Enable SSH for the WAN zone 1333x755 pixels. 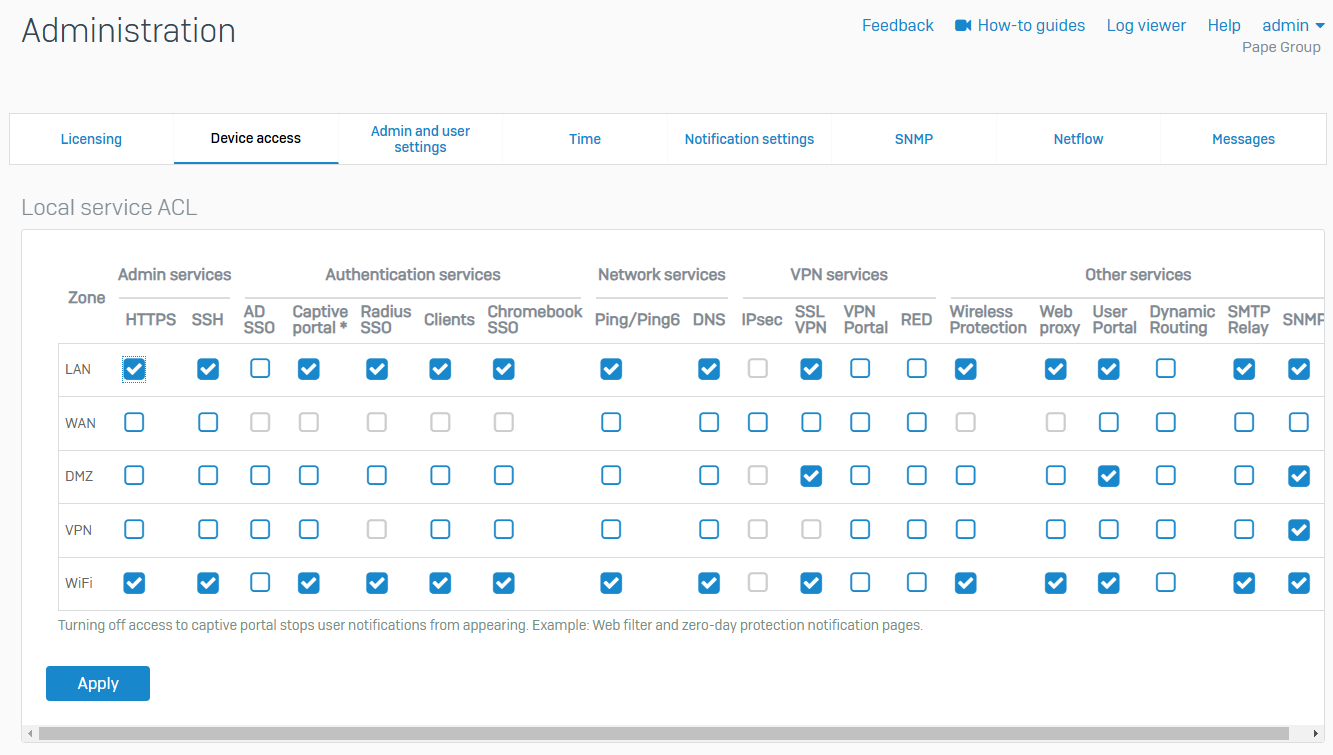click(208, 423)
